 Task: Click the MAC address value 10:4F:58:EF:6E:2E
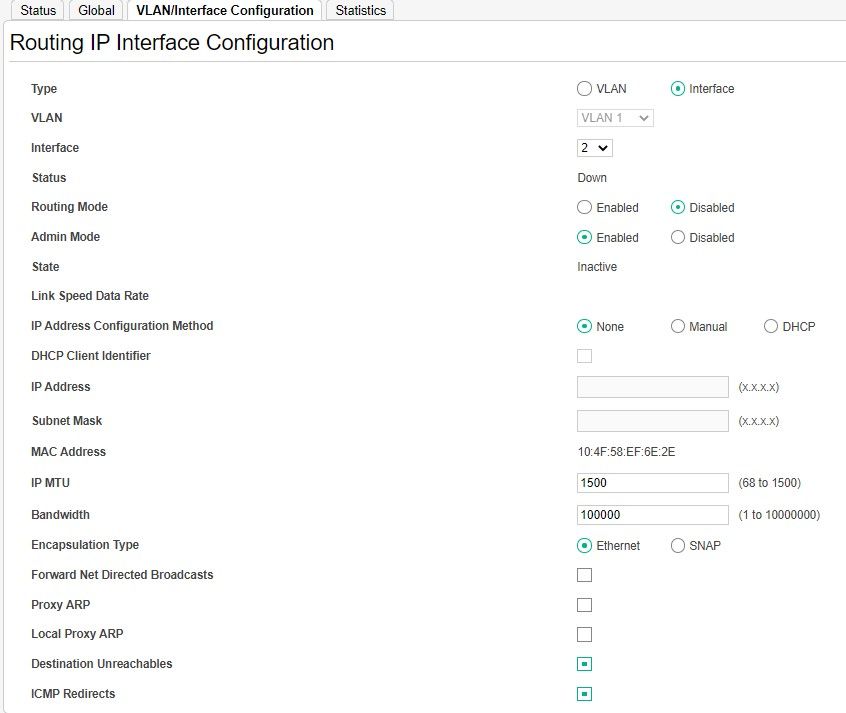pyautogui.click(x=626, y=452)
